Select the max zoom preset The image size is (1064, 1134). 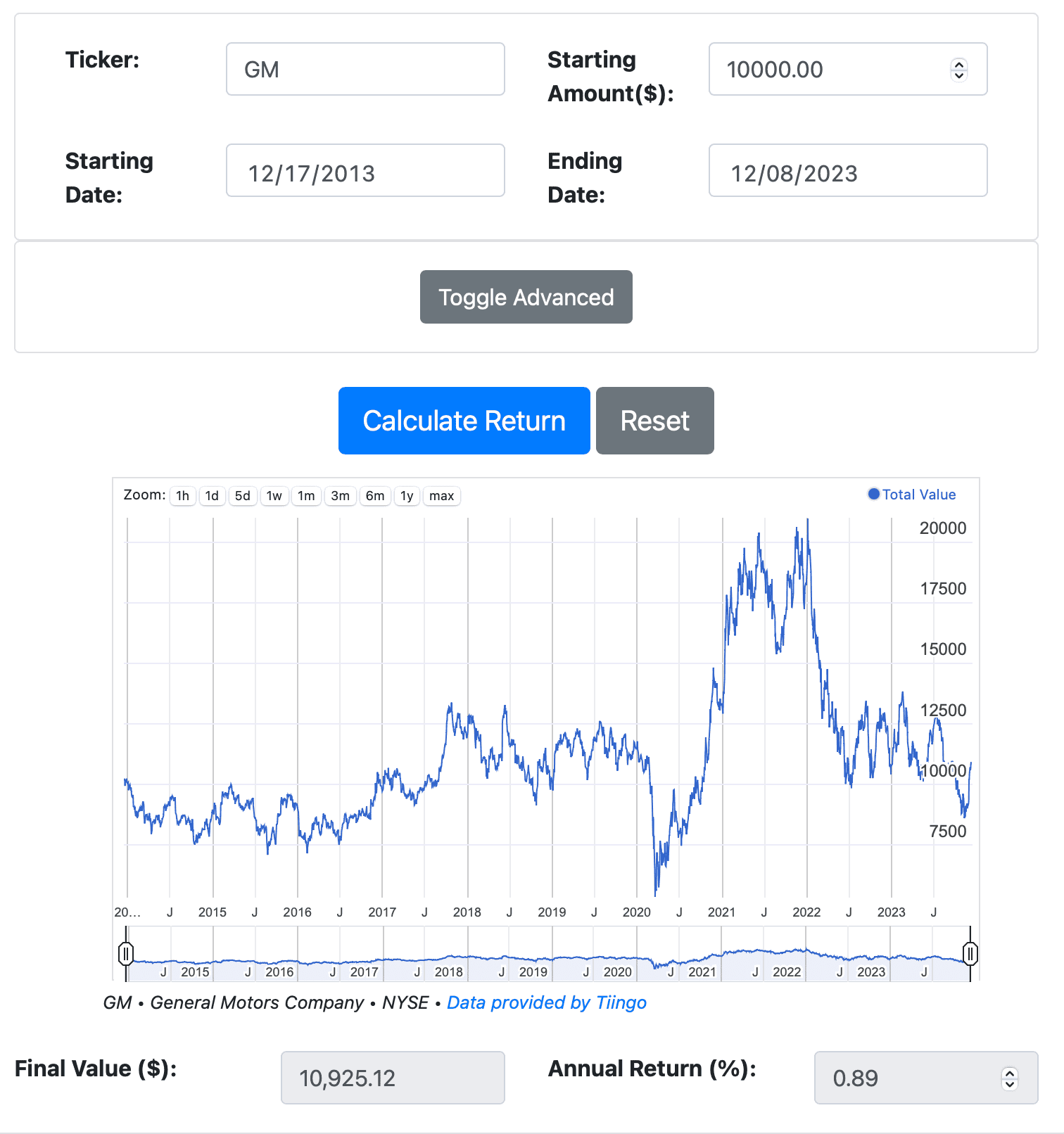(441, 496)
